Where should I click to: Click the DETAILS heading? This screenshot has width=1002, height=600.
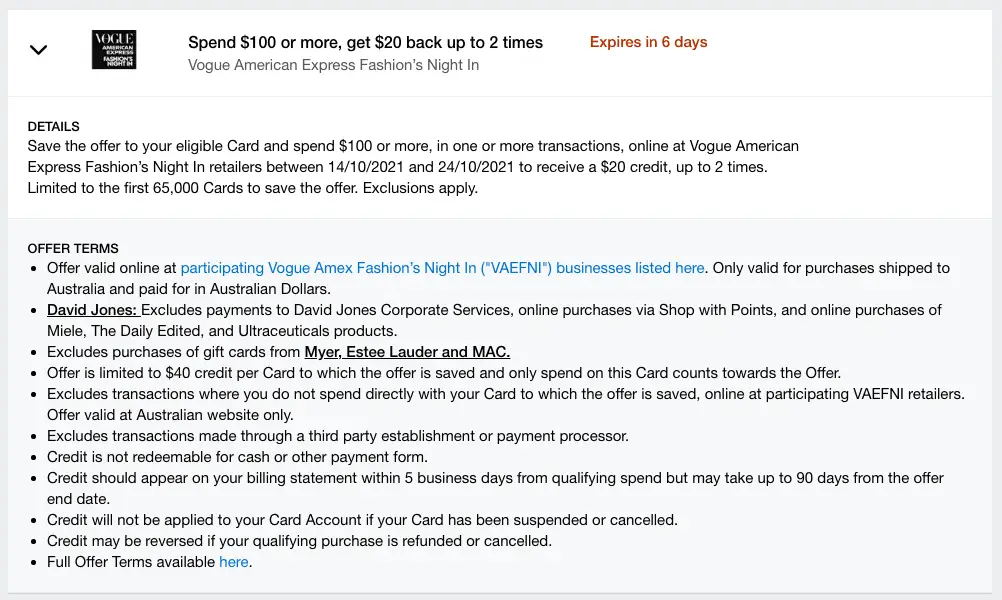click(54, 127)
